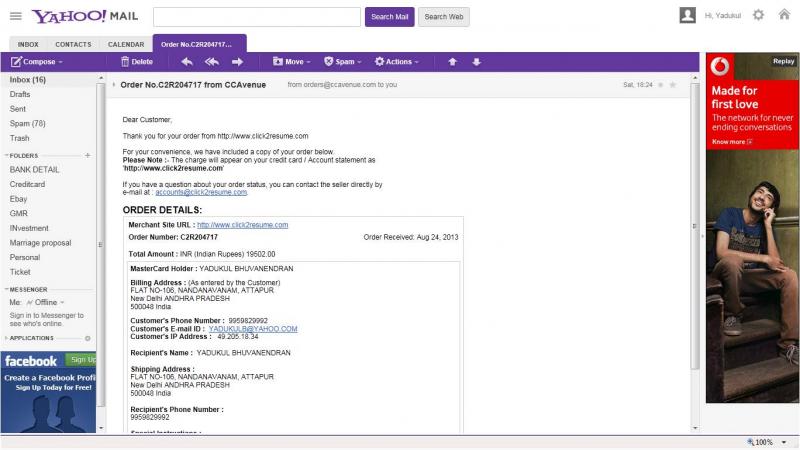Open the Move dropdown menu
Viewport: 800px width, 450px height.
pyautogui.click(x=292, y=62)
